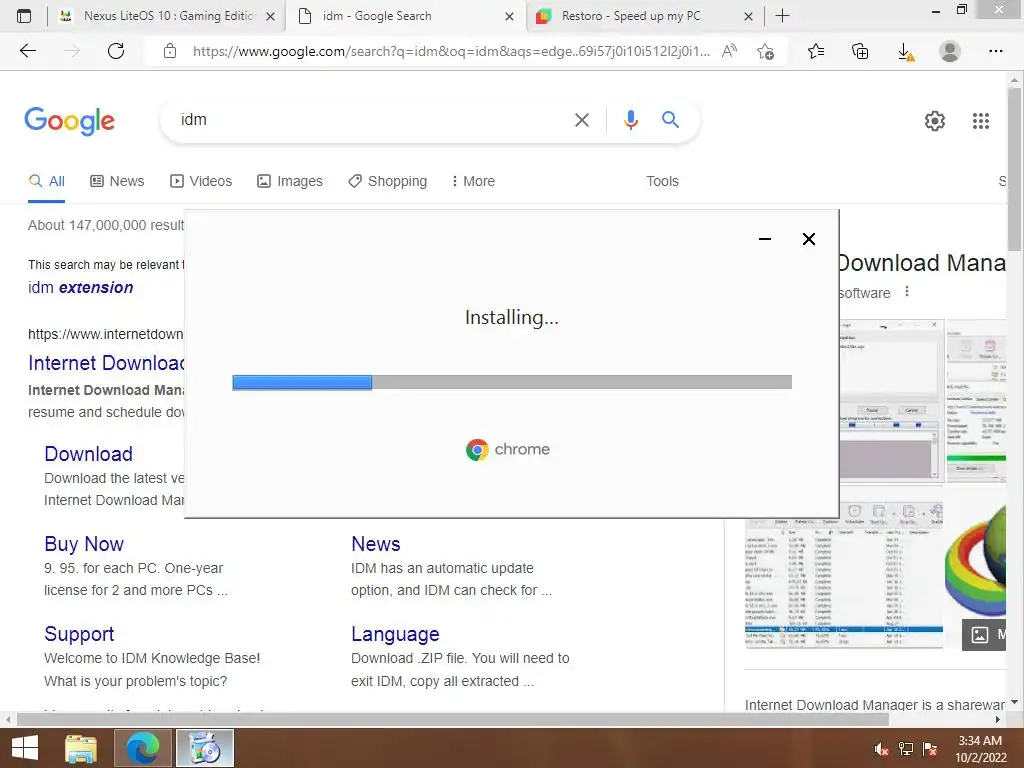Close the Restoro tab
1024x768 pixels.
click(748, 17)
